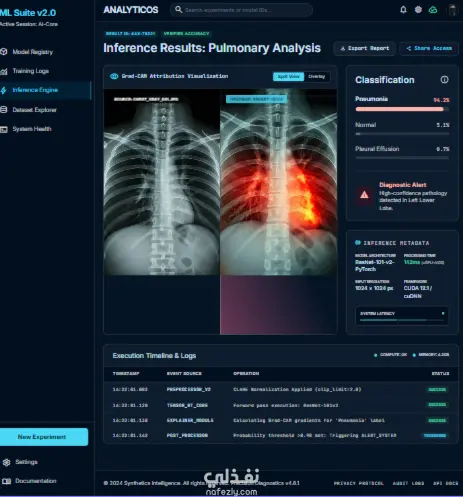Click the download icon in Export Report

tap(343, 49)
